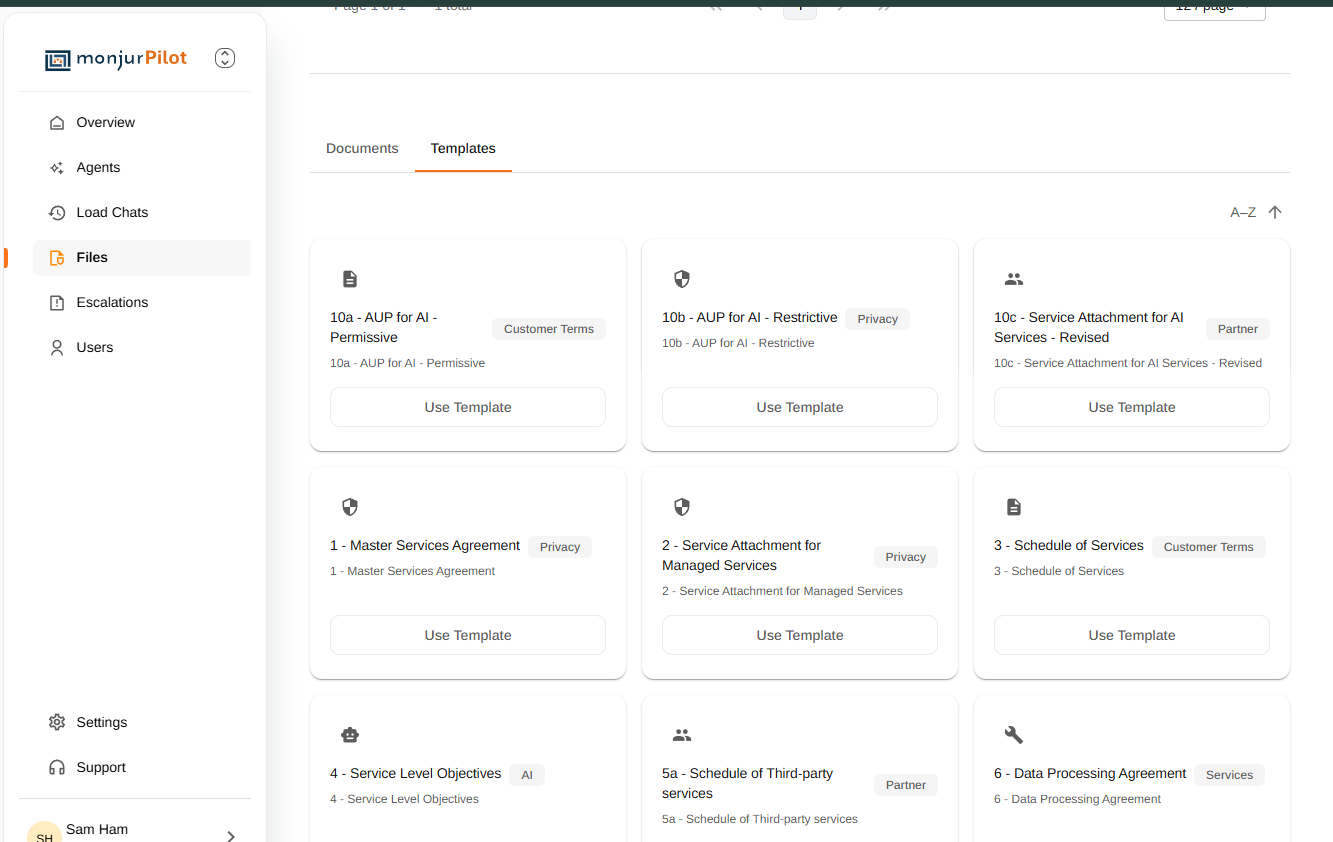Screen dimensions: 1333x842
Task: Click the Settings gear icon
Action: 57,723
